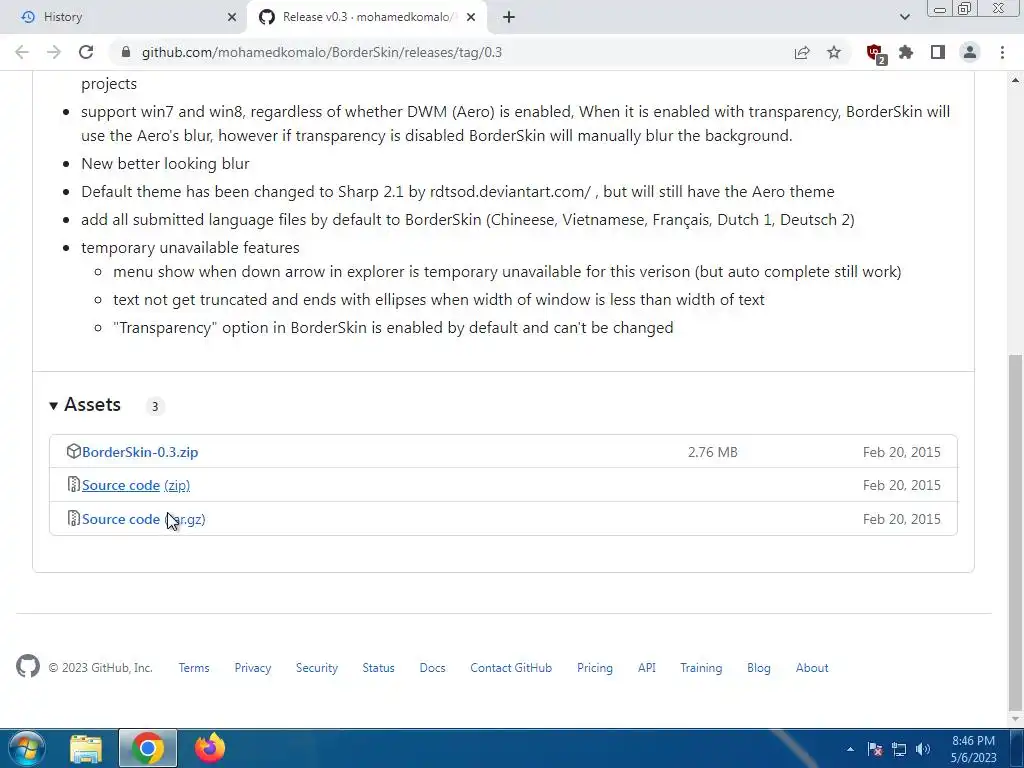The image size is (1024, 768).
Task: Click package icon beside BorderSkin-0.3.zip
Action: click(73, 451)
